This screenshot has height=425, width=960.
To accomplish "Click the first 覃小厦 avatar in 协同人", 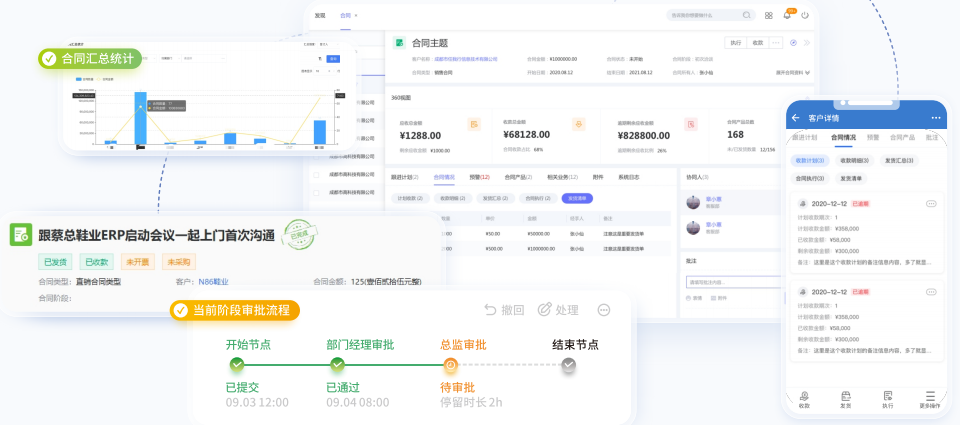I will (x=693, y=203).
